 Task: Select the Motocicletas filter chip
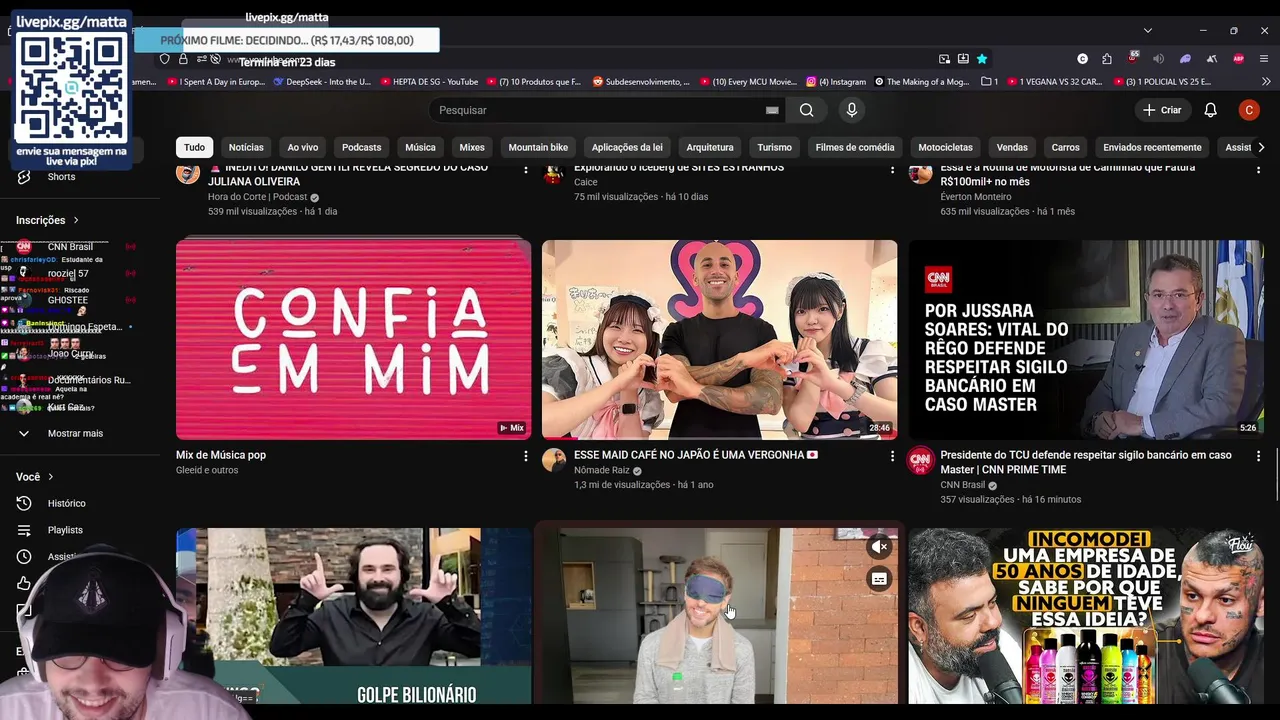(945, 147)
